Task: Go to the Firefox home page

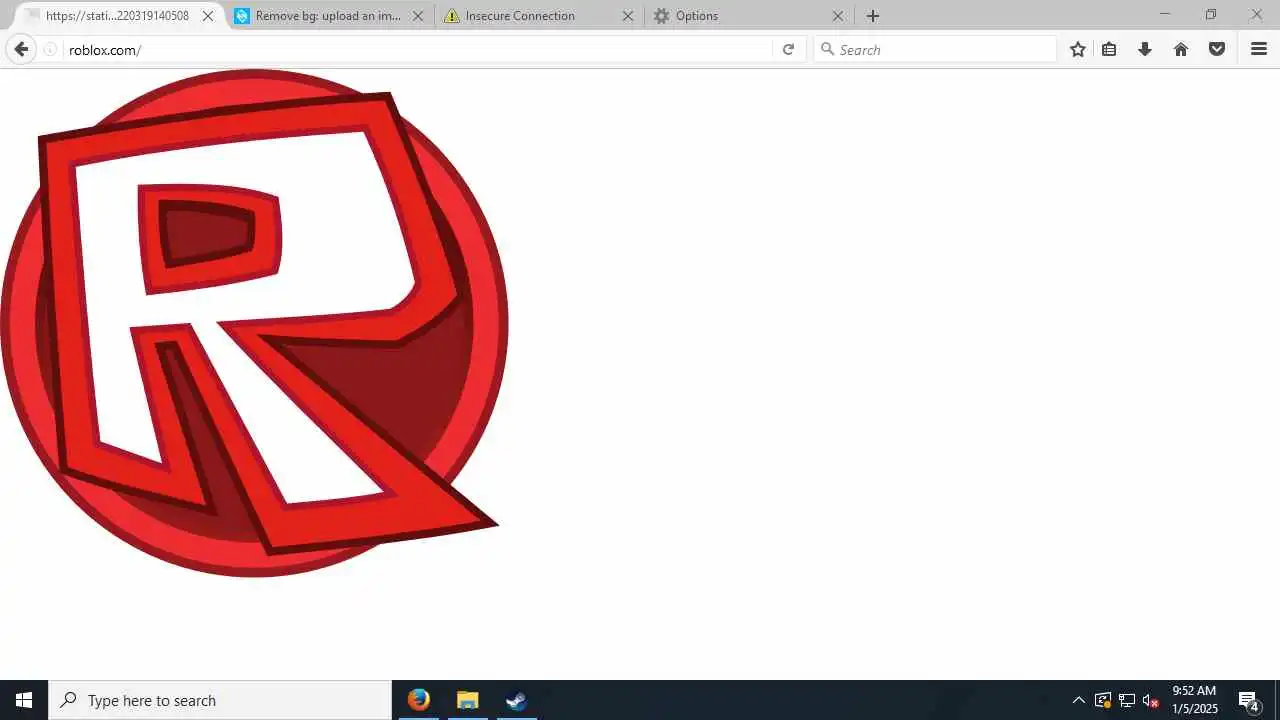Action: coord(1181,49)
